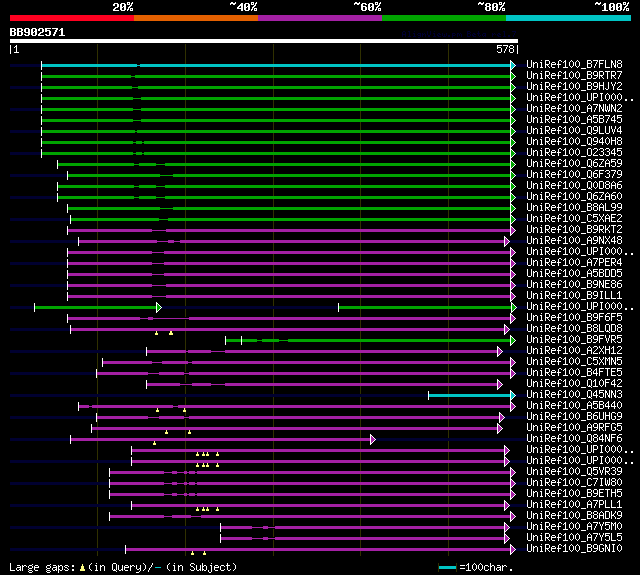Select label UniRef100_A9RFG5

tap(574, 428)
